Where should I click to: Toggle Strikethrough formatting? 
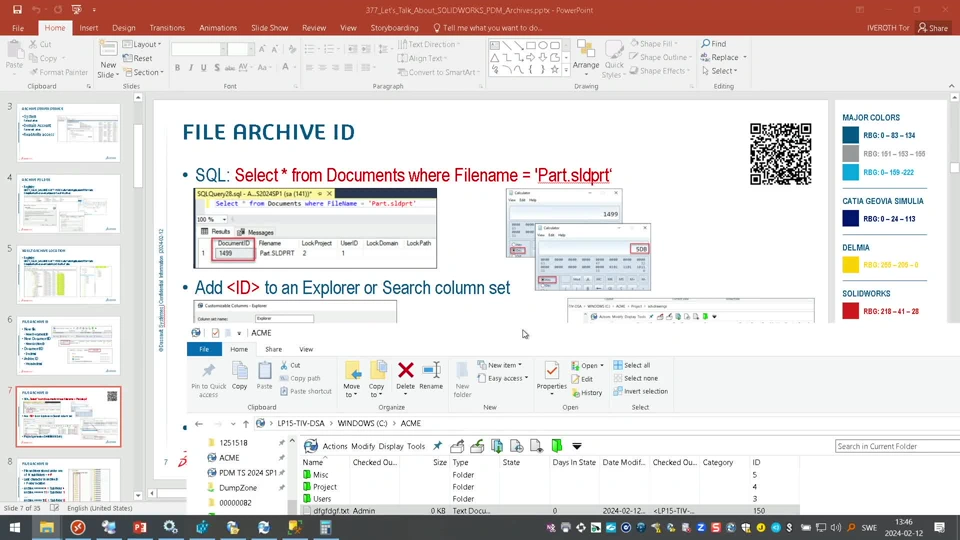tap(230, 68)
